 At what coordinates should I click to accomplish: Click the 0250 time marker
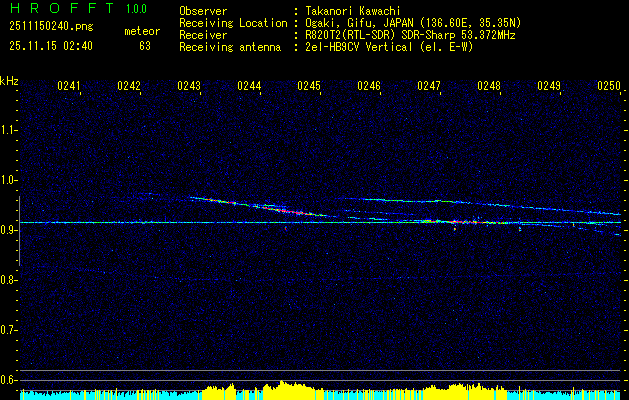point(609,87)
